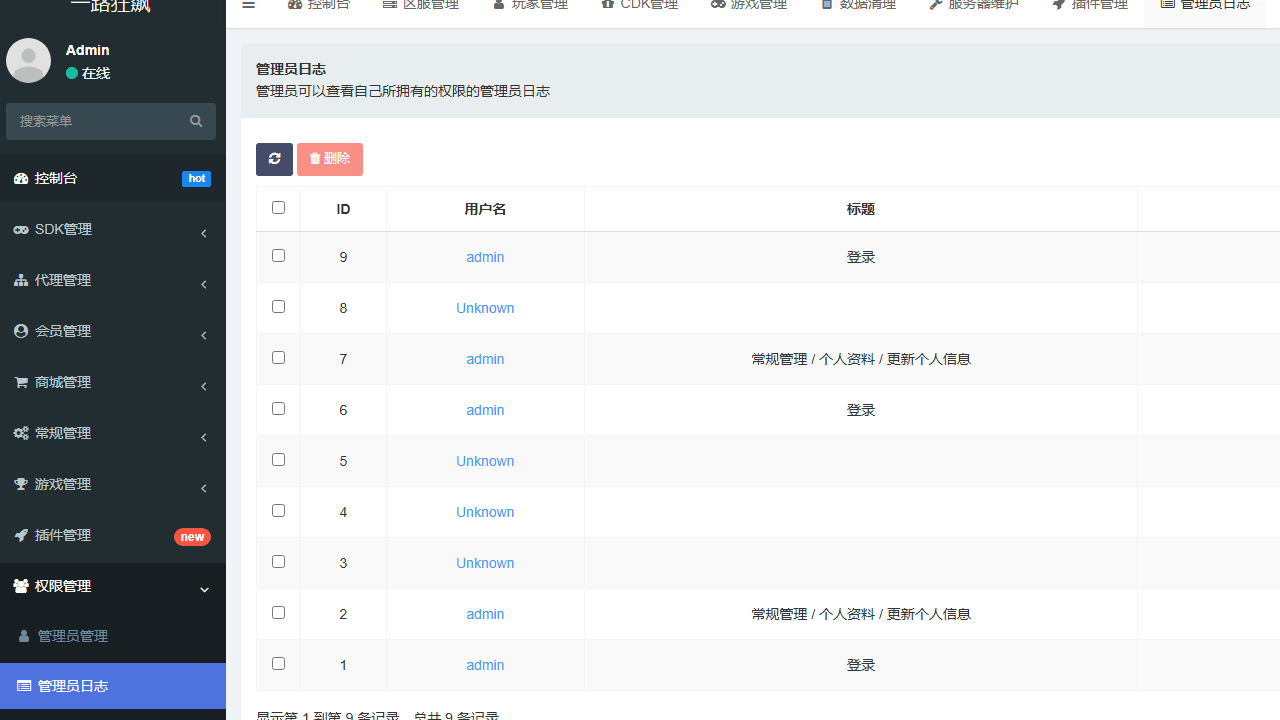Expand the 常规管理 sidebar menu
The height and width of the screenshot is (720, 1280).
113,433
